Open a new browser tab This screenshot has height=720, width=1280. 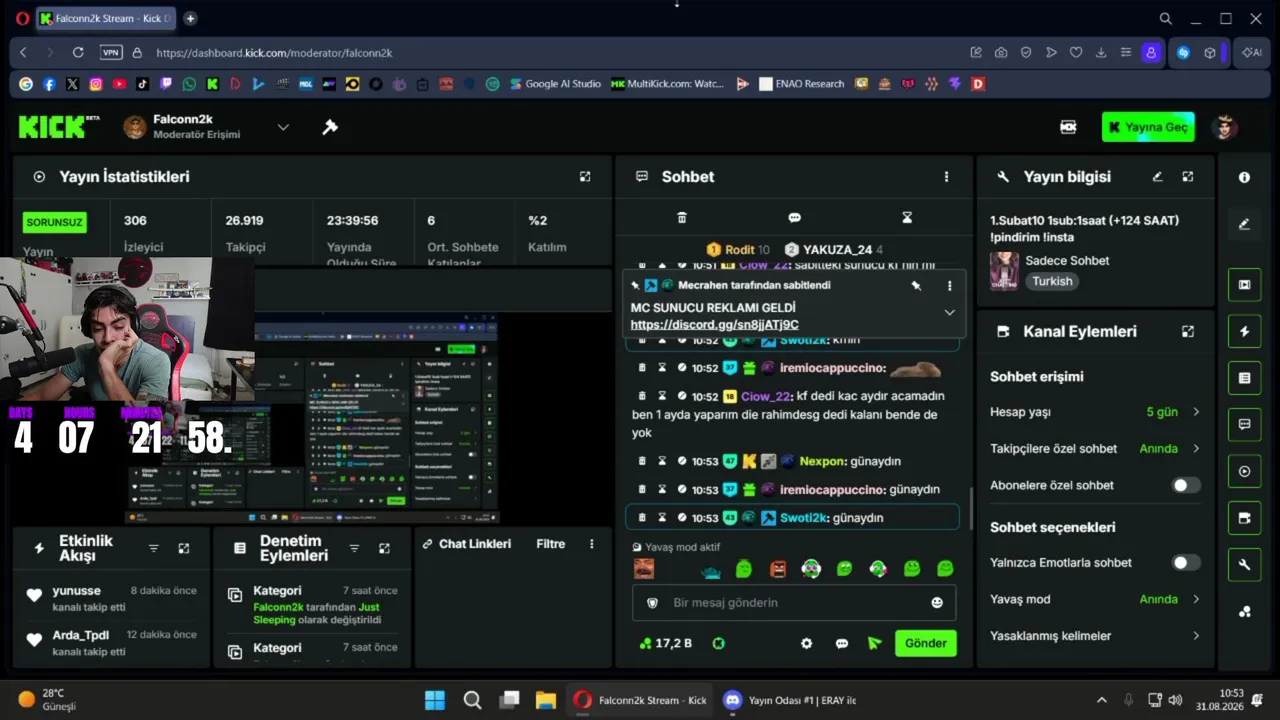coord(190,18)
